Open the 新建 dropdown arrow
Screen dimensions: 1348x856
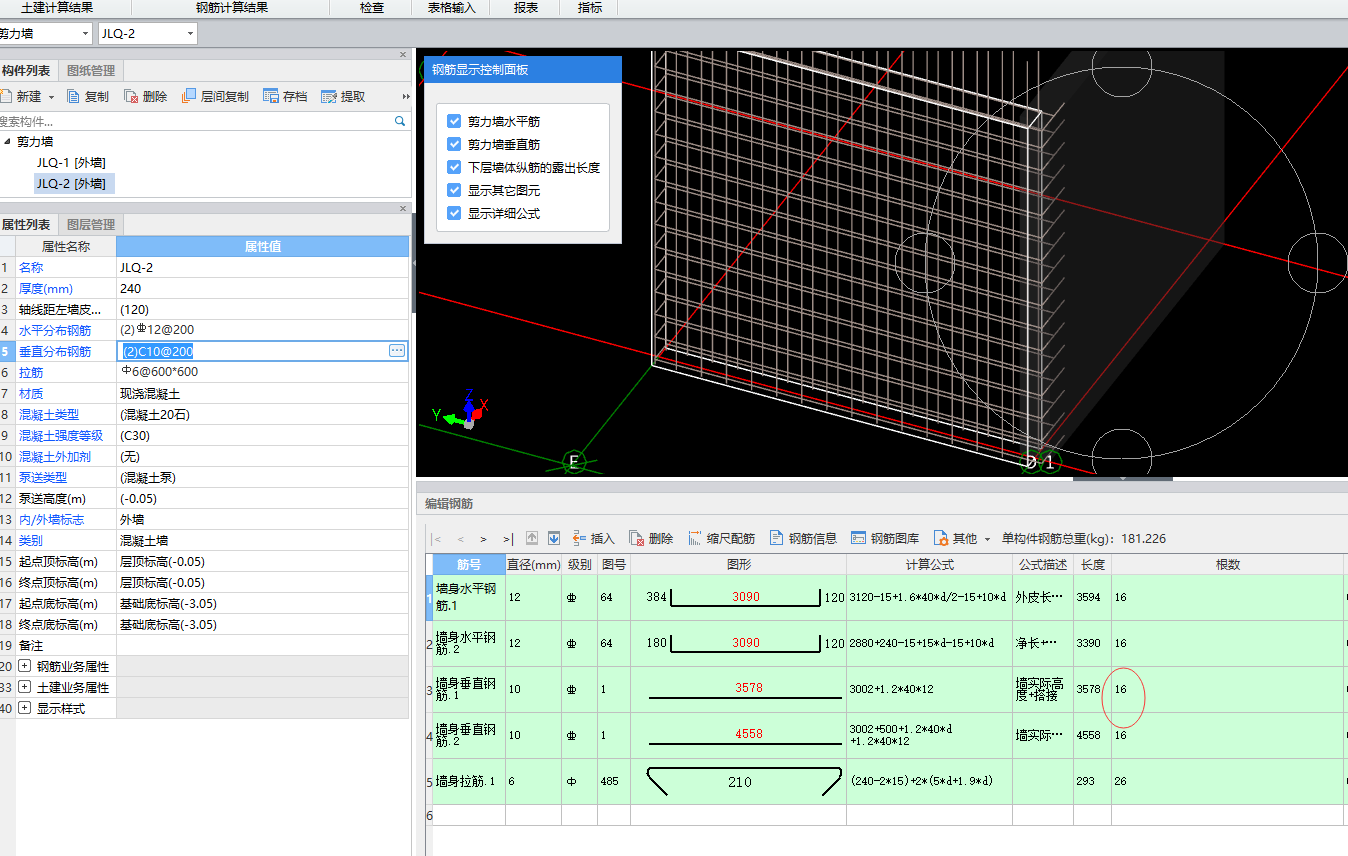pyautogui.click(x=51, y=98)
